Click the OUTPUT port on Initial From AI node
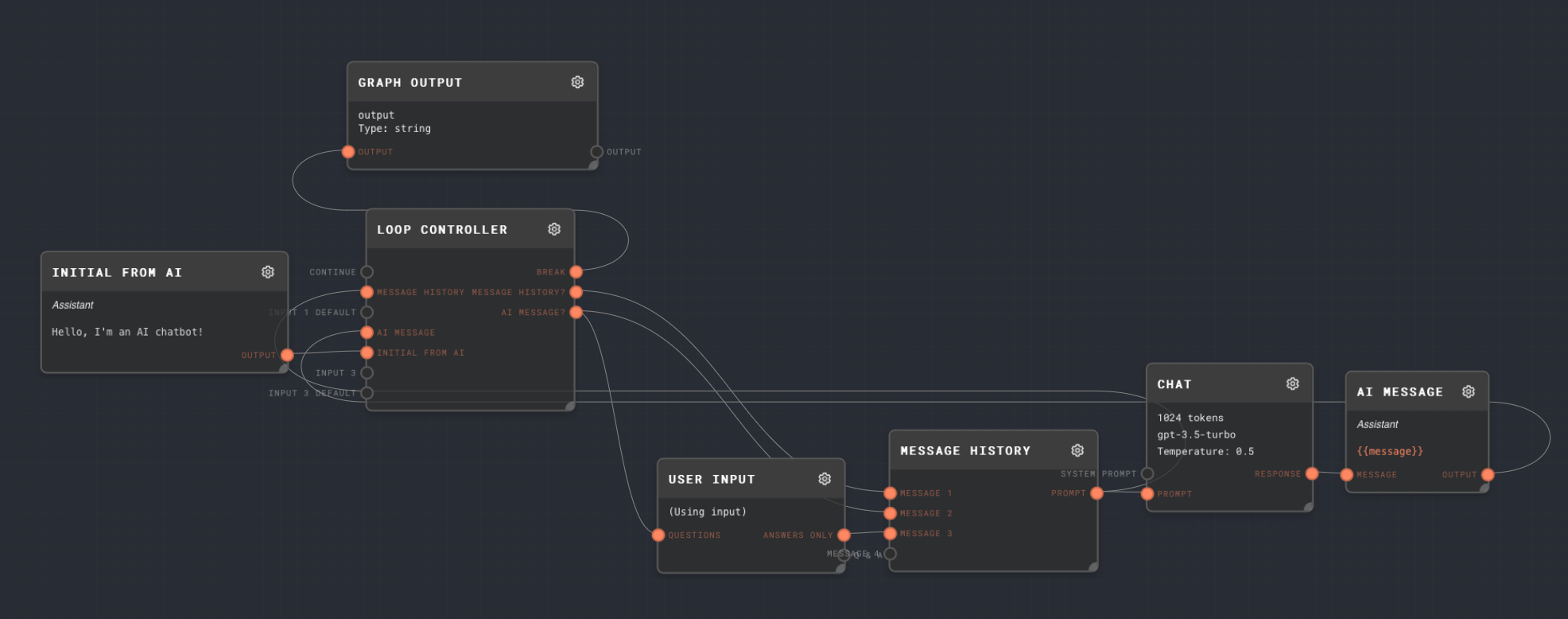The height and width of the screenshot is (619, 1568). coord(287,355)
